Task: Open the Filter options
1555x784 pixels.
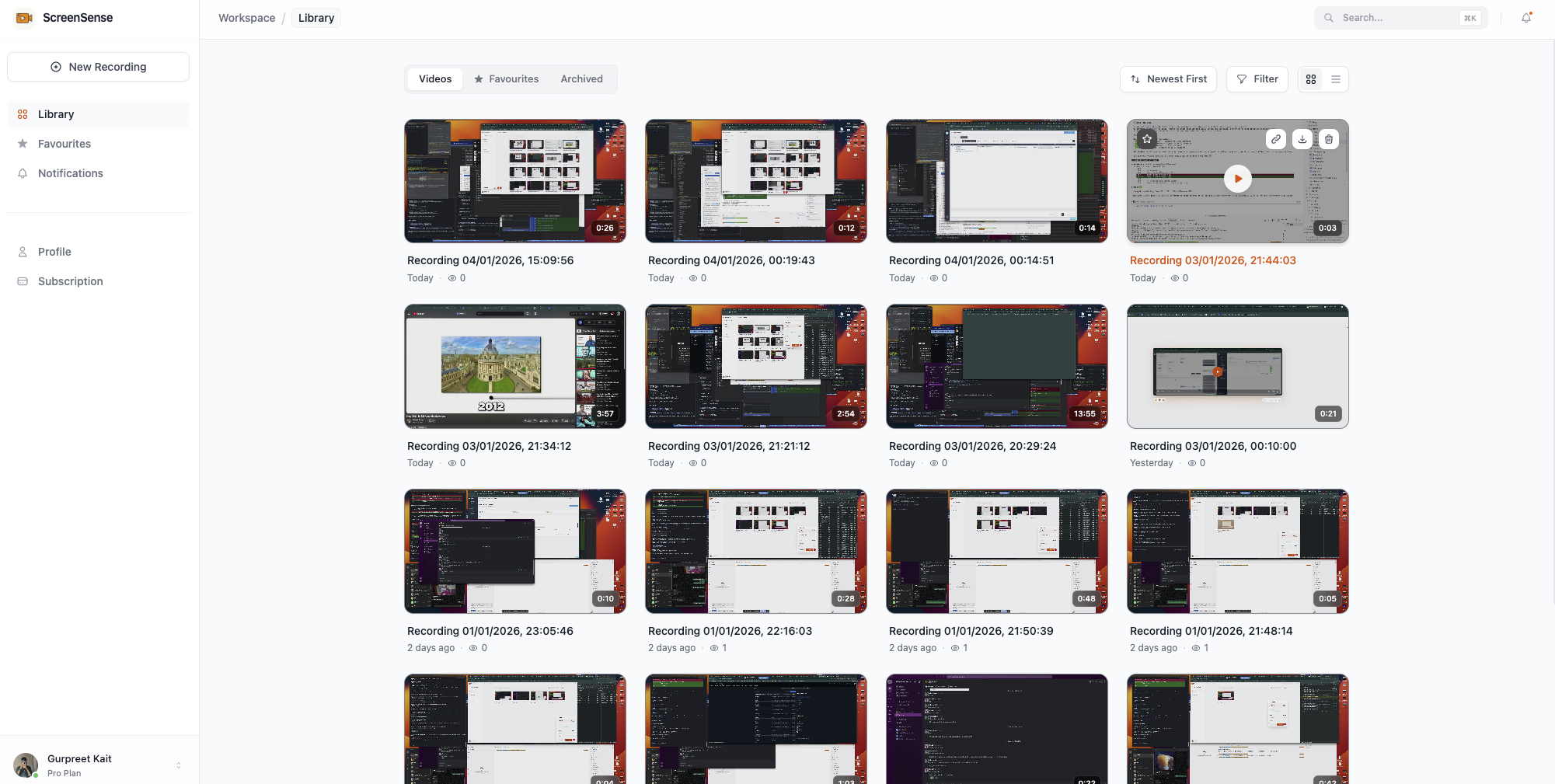Action: tap(1257, 78)
